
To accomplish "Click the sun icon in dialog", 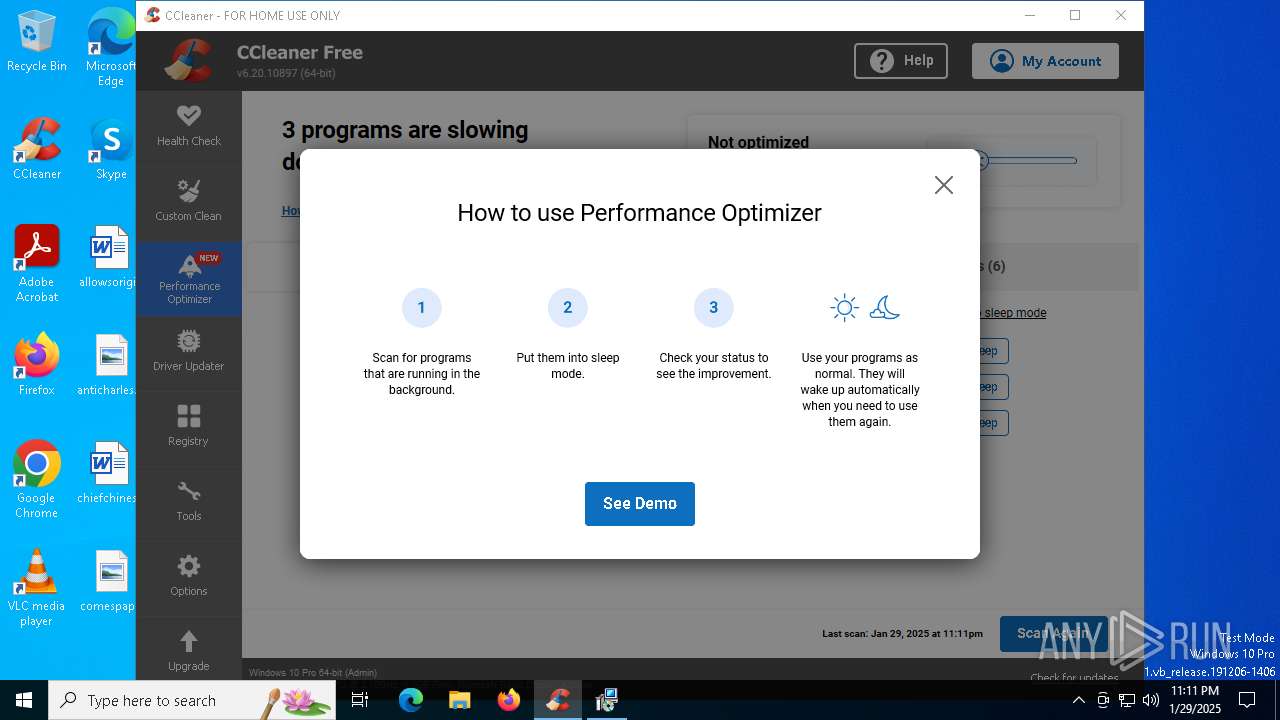I will coord(844,308).
